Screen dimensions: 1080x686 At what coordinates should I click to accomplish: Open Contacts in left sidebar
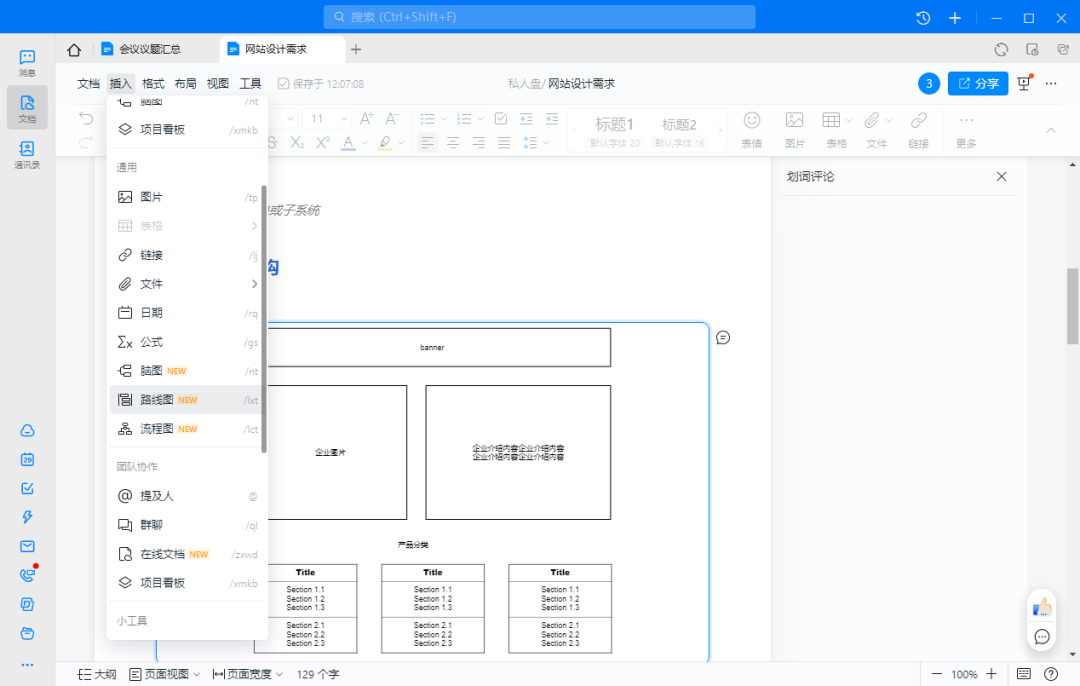point(27,154)
